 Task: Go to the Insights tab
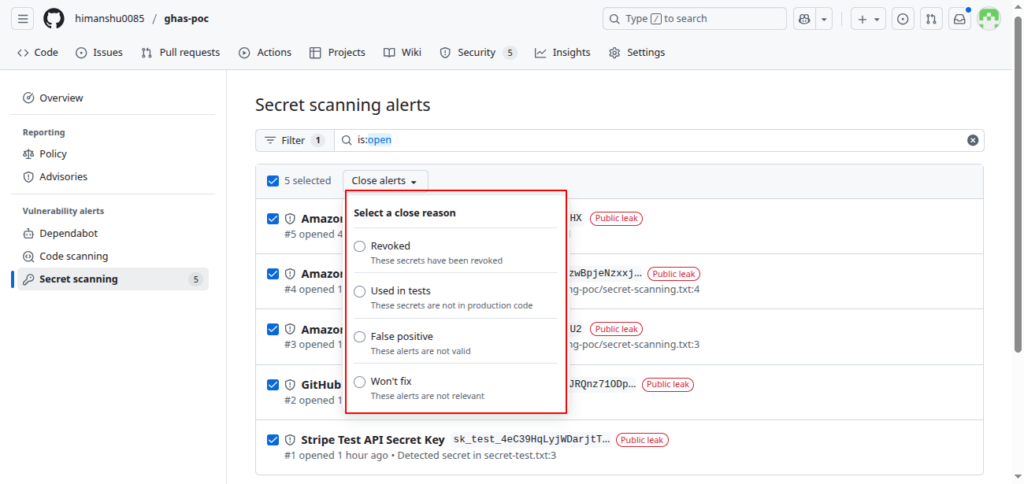562,53
